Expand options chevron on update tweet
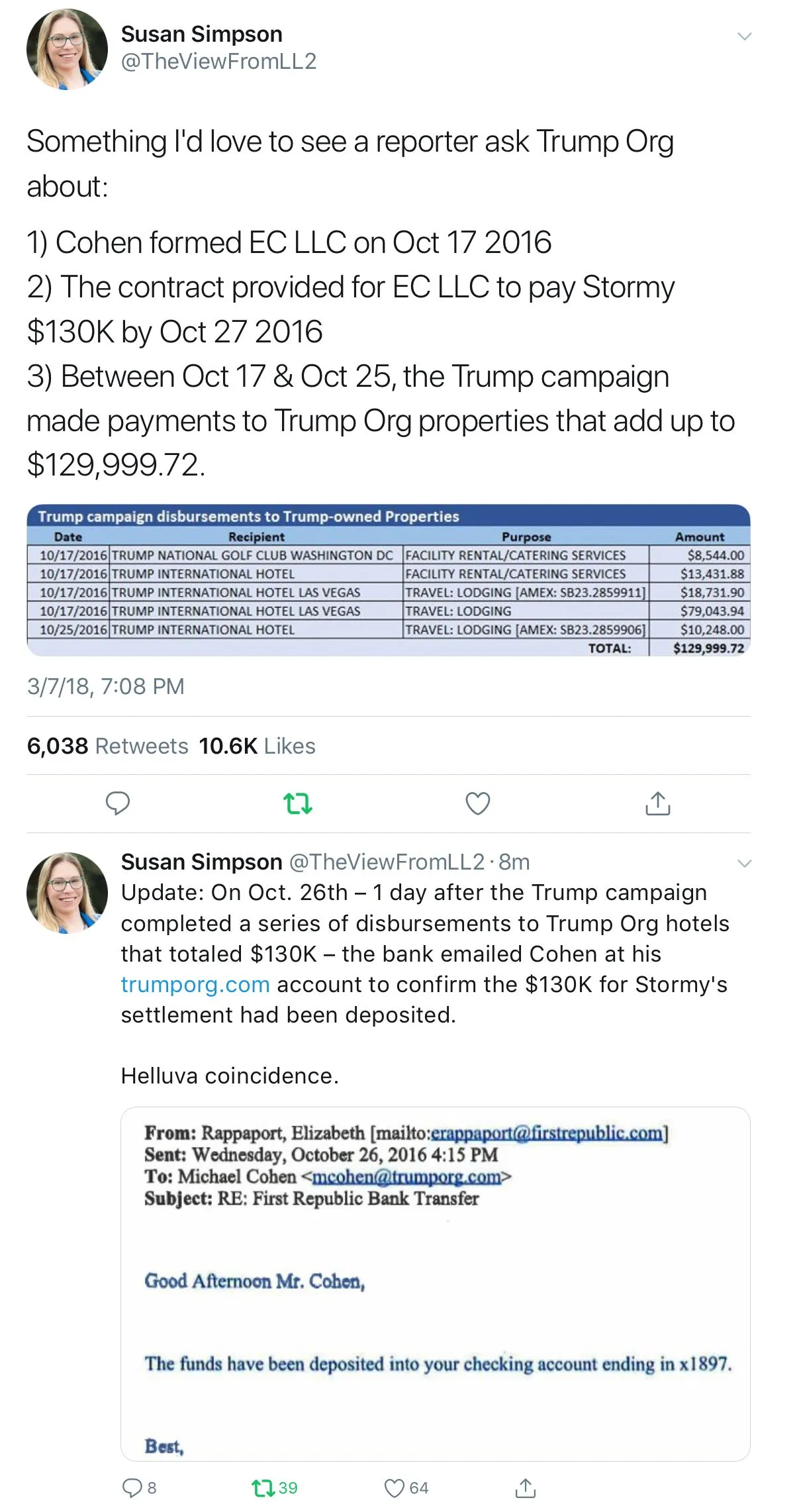 (x=744, y=863)
